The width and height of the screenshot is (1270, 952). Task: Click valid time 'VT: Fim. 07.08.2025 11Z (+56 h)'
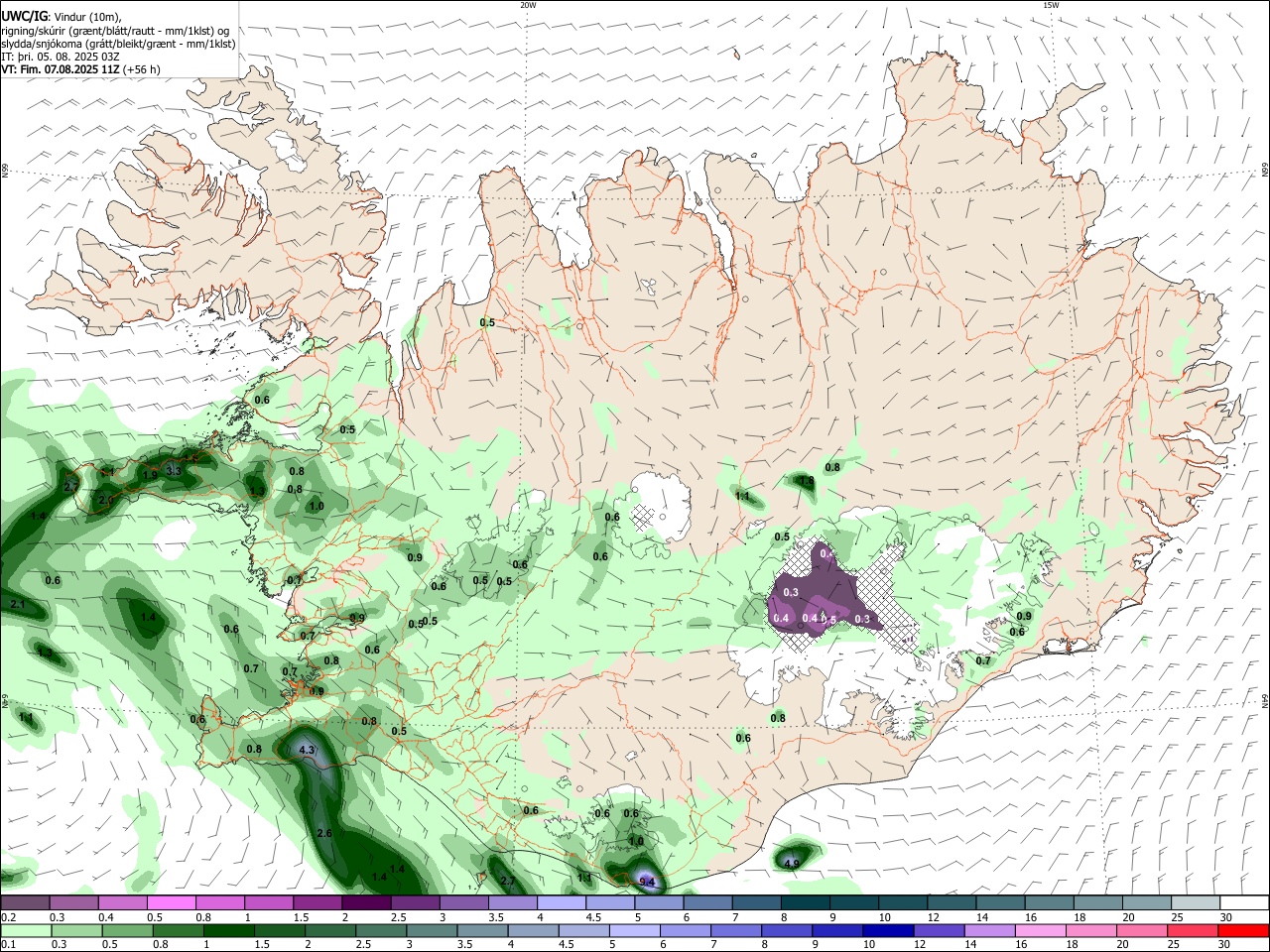tap(80, 69)
